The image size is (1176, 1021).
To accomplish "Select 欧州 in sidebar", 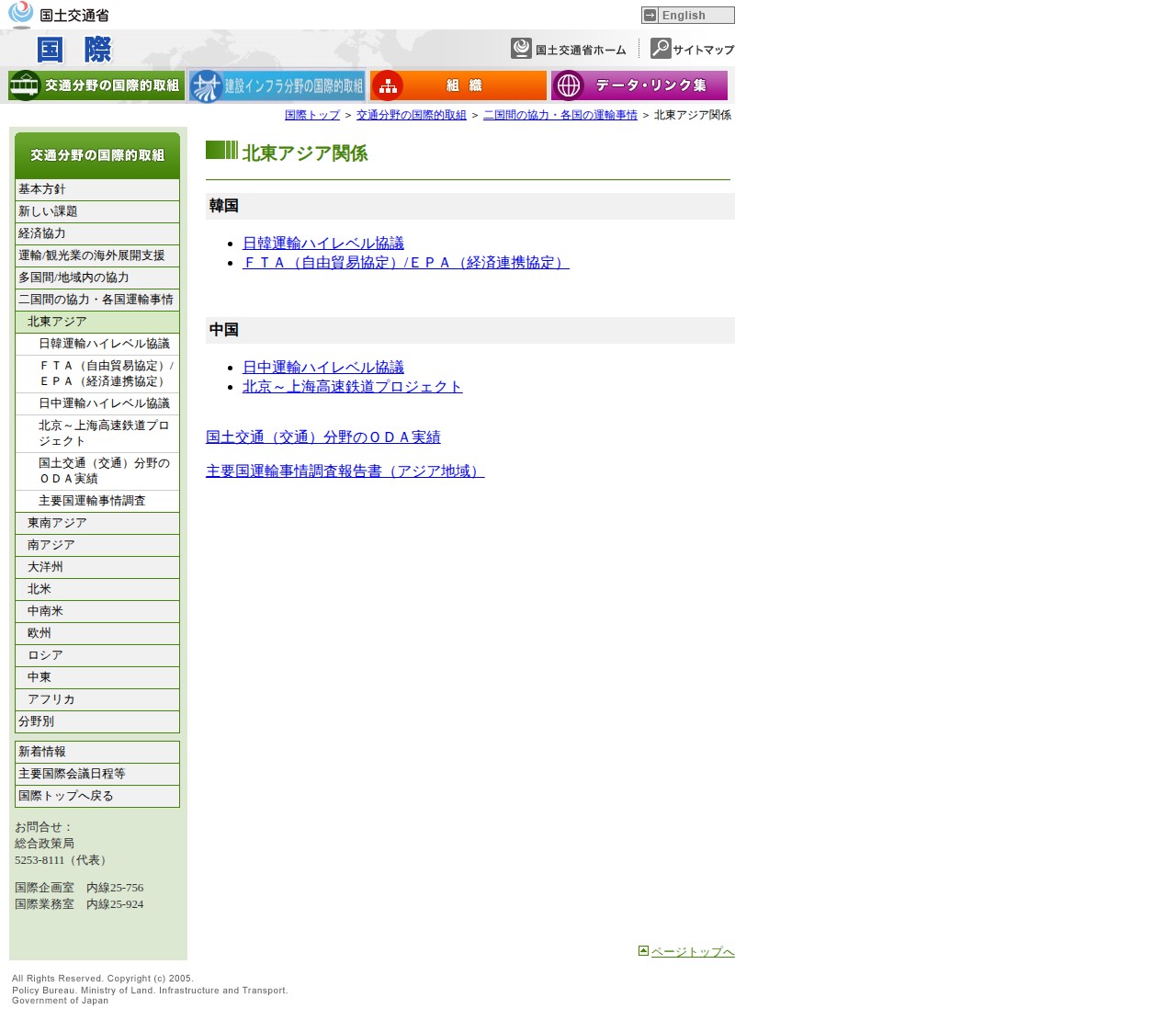I will click(x=97, y=633).
